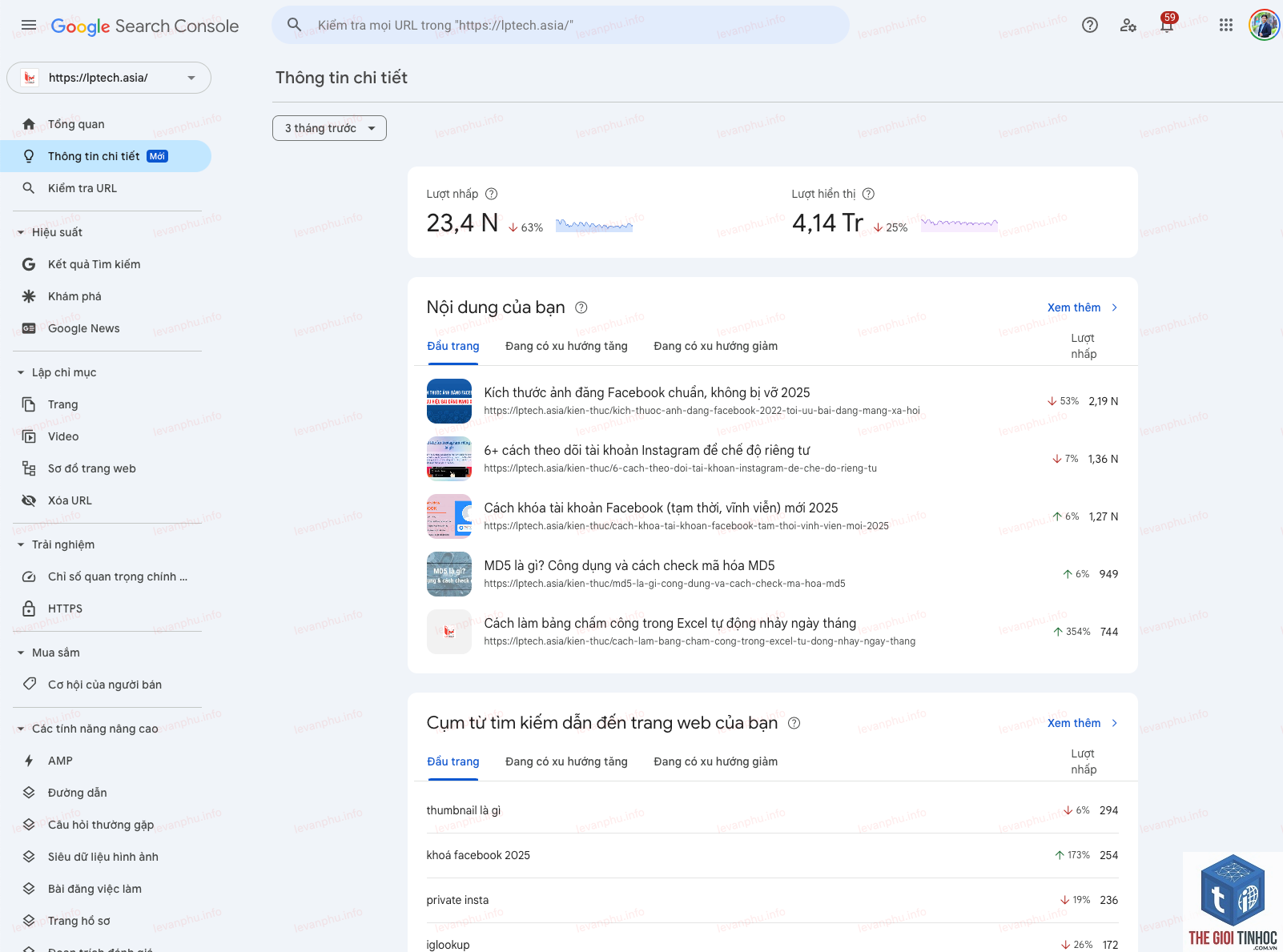The width and height of the screenshot is (1283, 952).
Task: Click the Đường dẫn breadcrumbs icon
Action: pyautogui.click(x=29, y=793)
